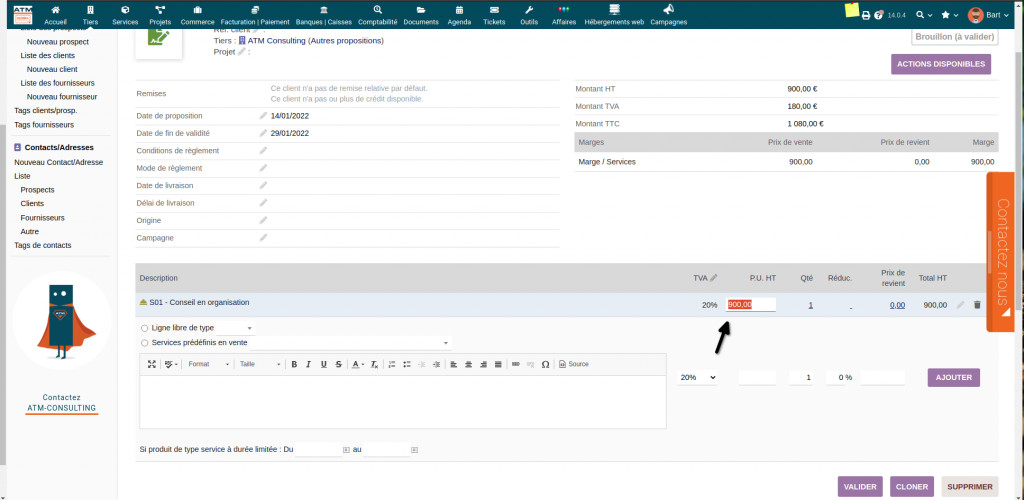The image size is (1024, 500).
Task: Insert special character omega icon
Action: pos(545,364)
